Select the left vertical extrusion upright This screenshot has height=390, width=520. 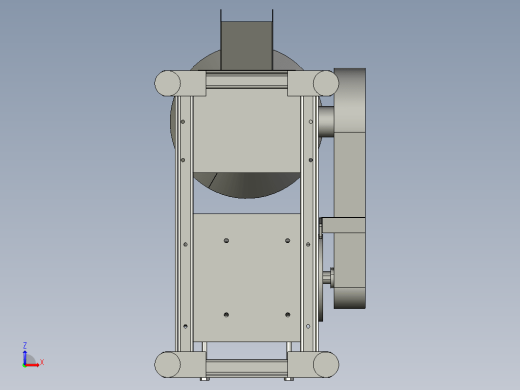[184, 224]
